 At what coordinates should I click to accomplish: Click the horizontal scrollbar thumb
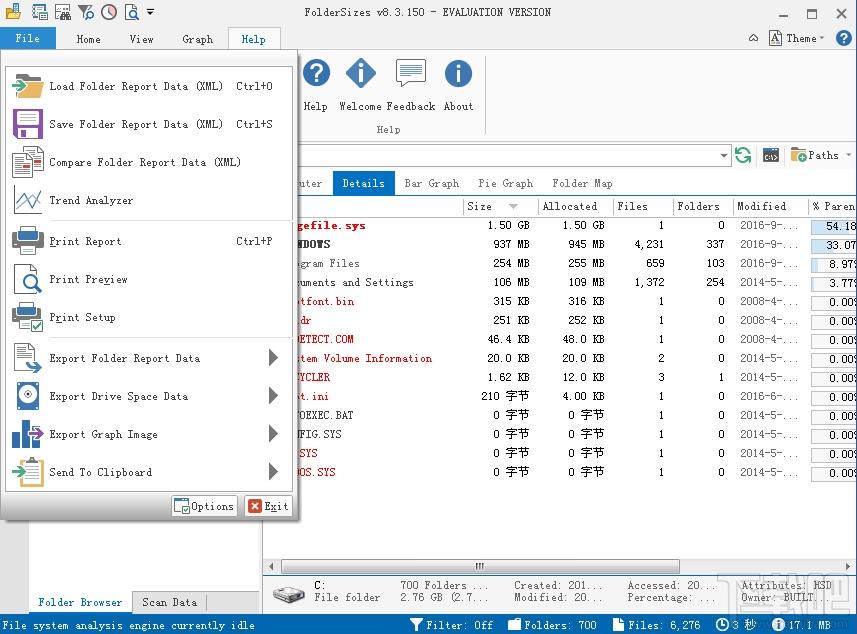(x=480, y=566)
